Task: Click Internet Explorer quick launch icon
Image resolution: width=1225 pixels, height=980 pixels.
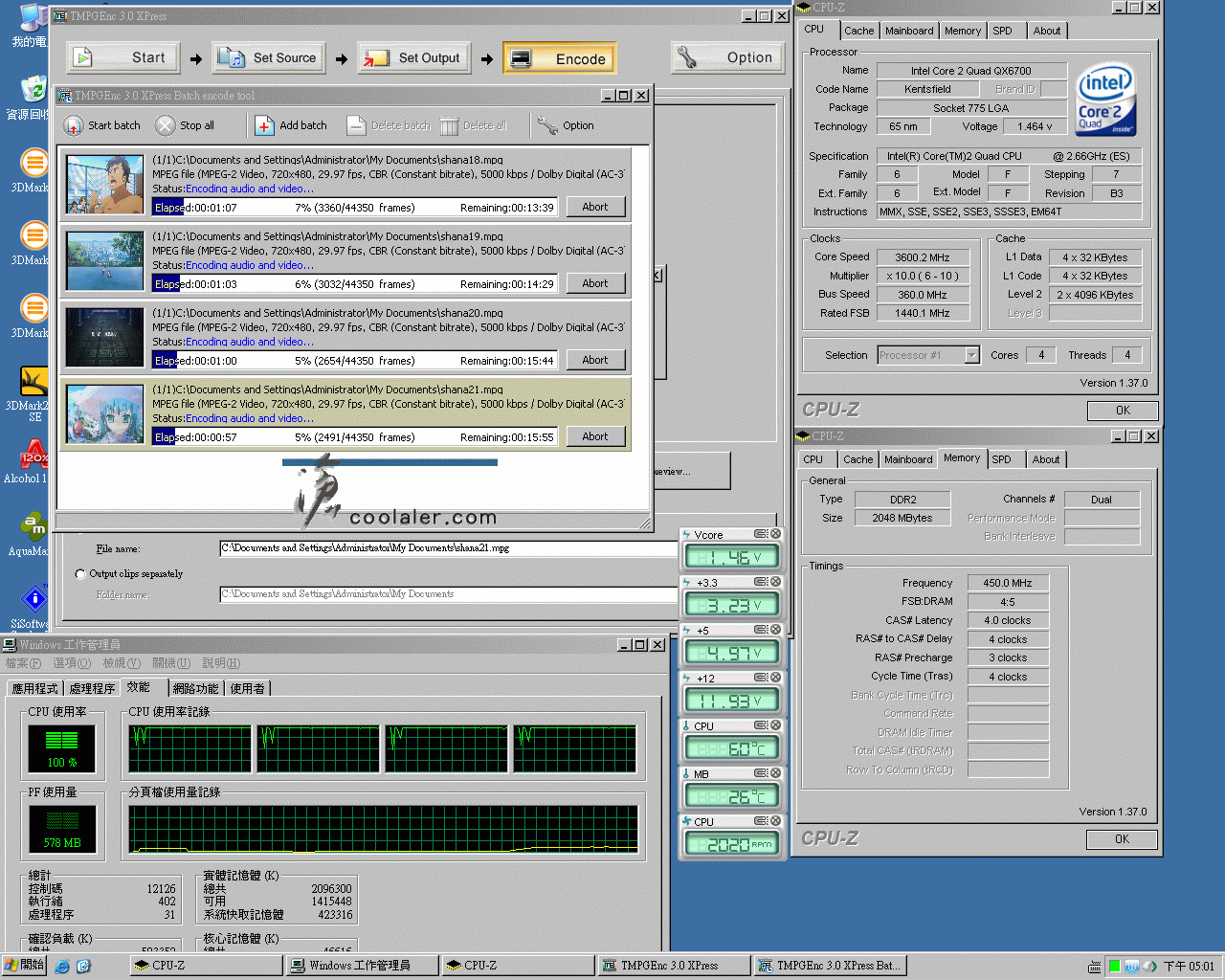Action: [62, 967]
